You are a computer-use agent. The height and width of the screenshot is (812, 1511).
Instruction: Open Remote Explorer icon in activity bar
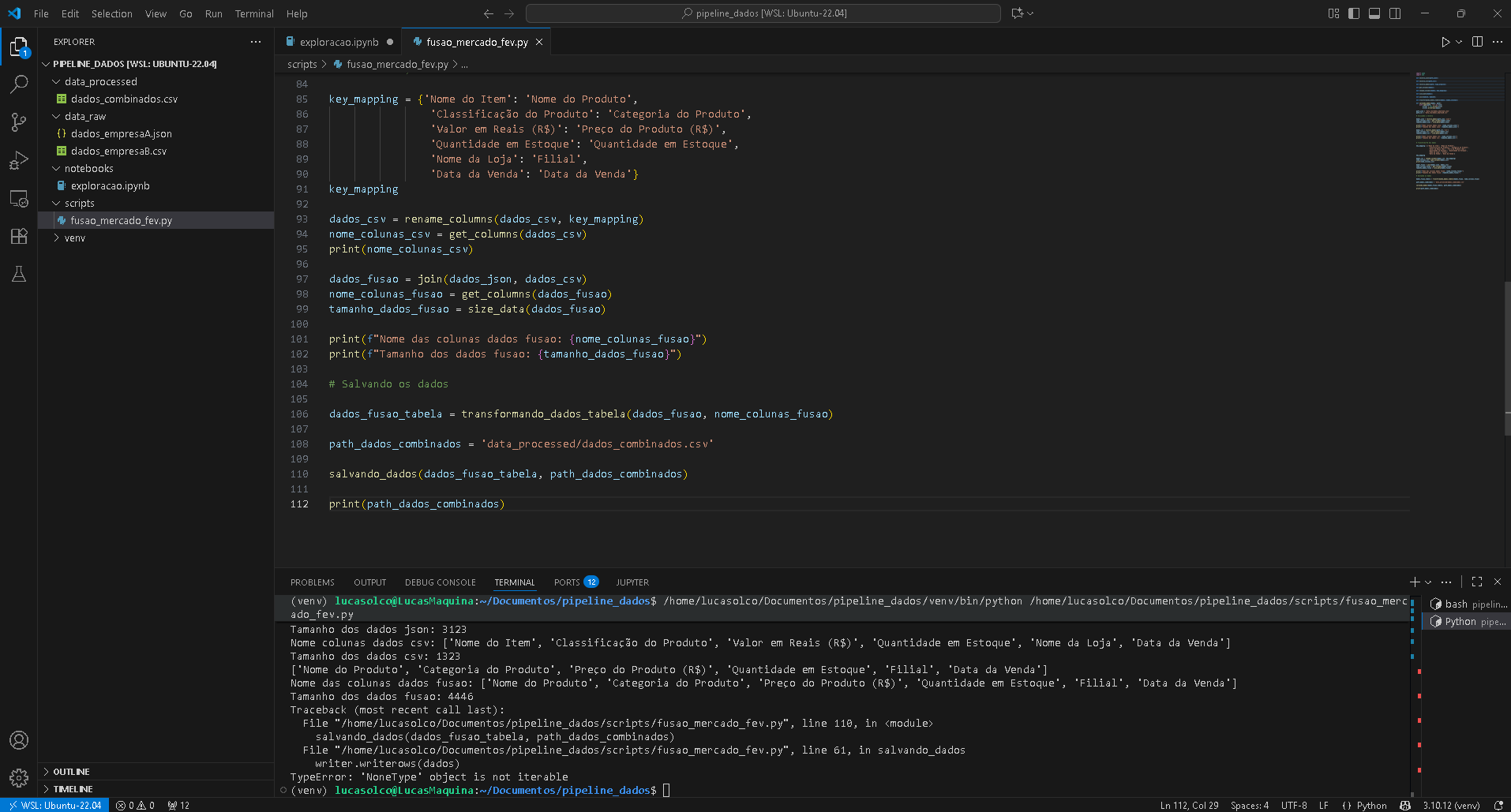[x=19, y=198]
